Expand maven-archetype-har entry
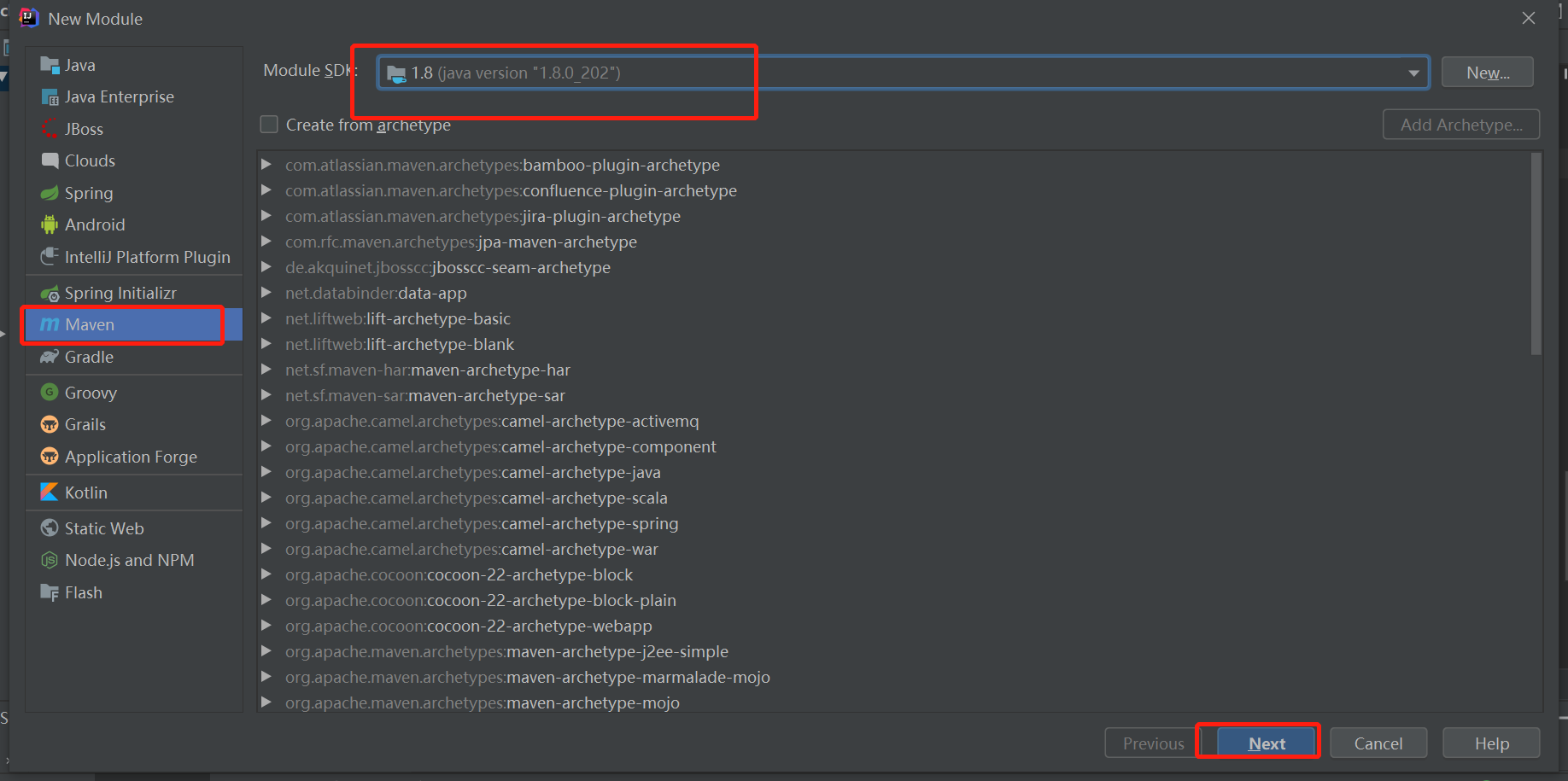This screenshot has width=1568, height=781. click(x=266, y=369)
